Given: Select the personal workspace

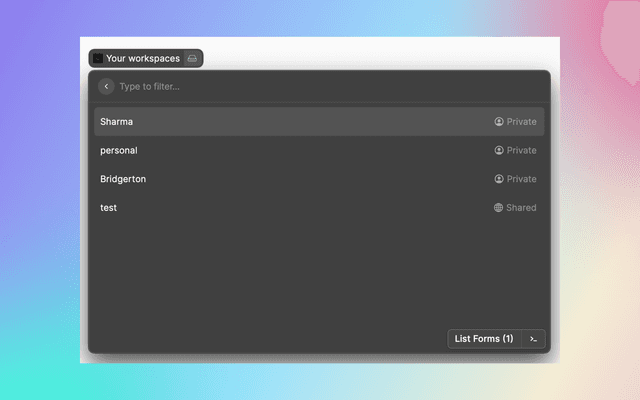Looking at the screenshot, I should (119, 151).
